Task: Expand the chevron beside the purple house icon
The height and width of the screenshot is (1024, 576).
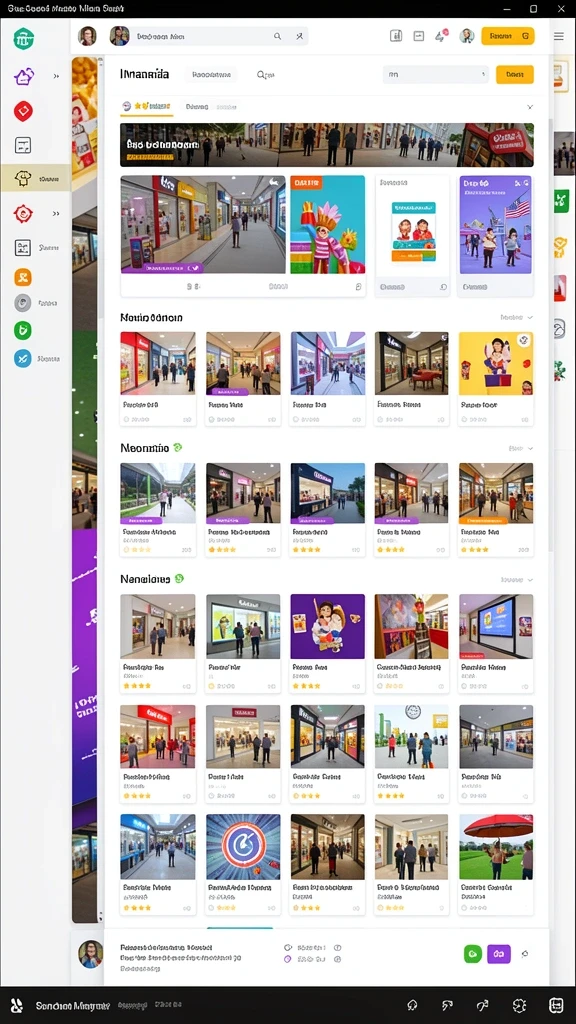Action: (x=56, y=76)
